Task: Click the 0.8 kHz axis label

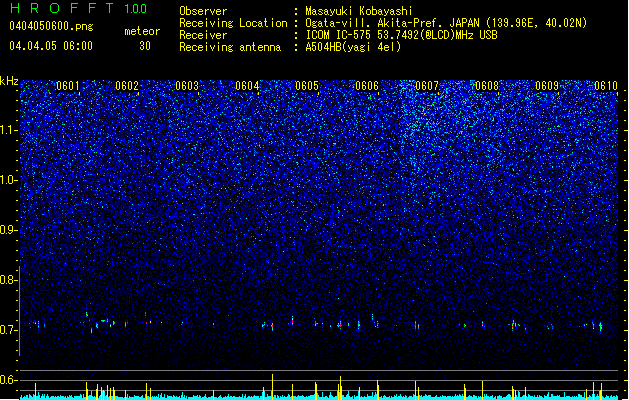Action: [9, 280]
